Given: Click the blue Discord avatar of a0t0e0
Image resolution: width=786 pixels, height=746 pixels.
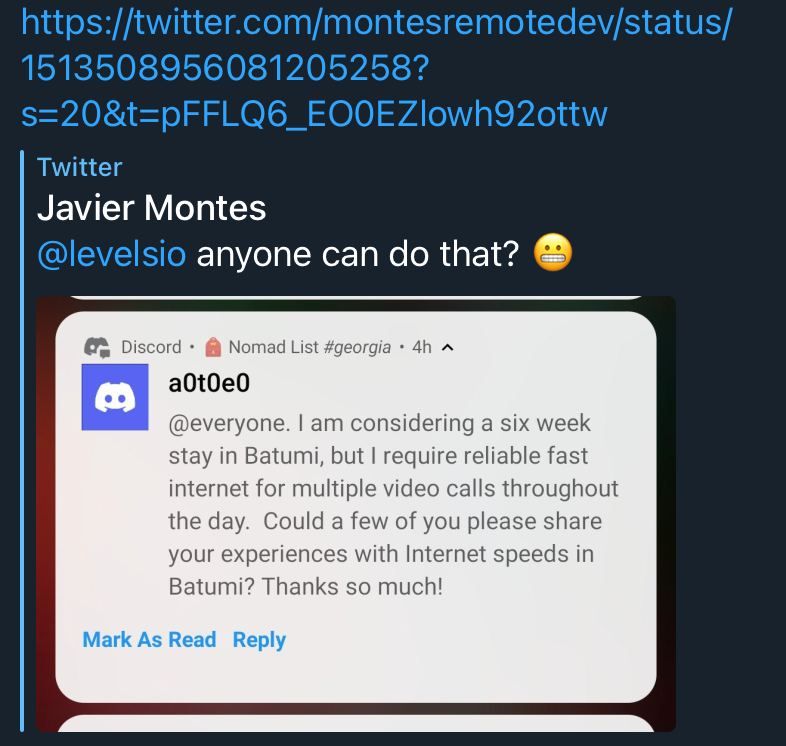Looking at the screenshot, I should 113,398.
